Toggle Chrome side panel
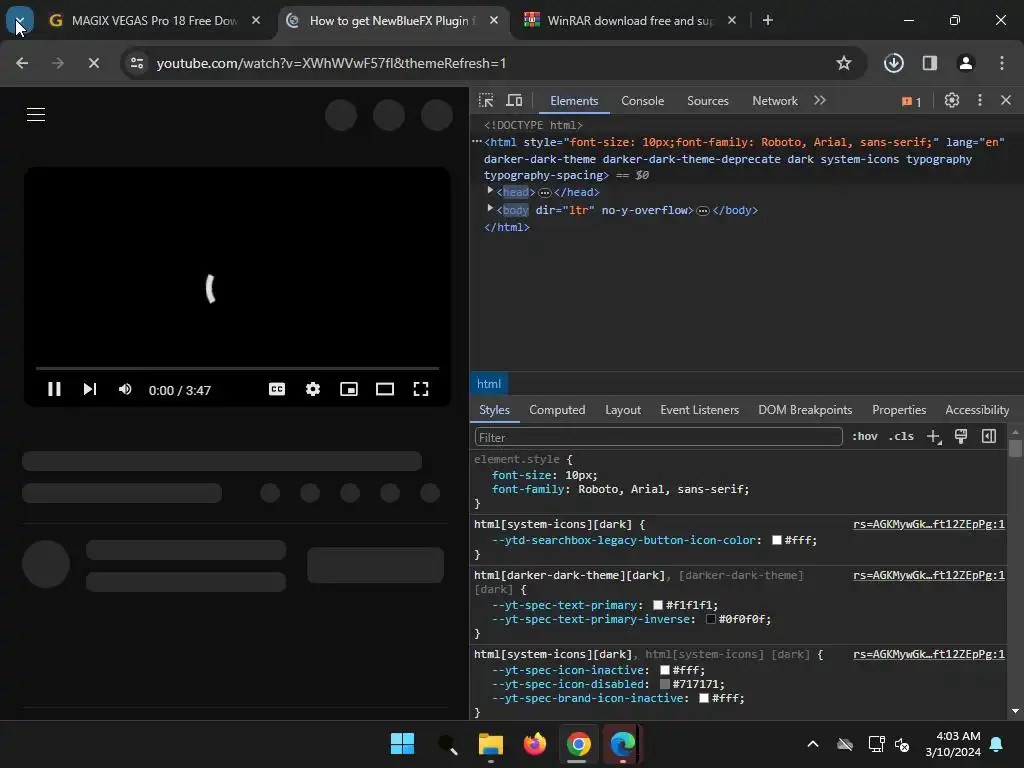1024x768 pixels. click(929, 63)
